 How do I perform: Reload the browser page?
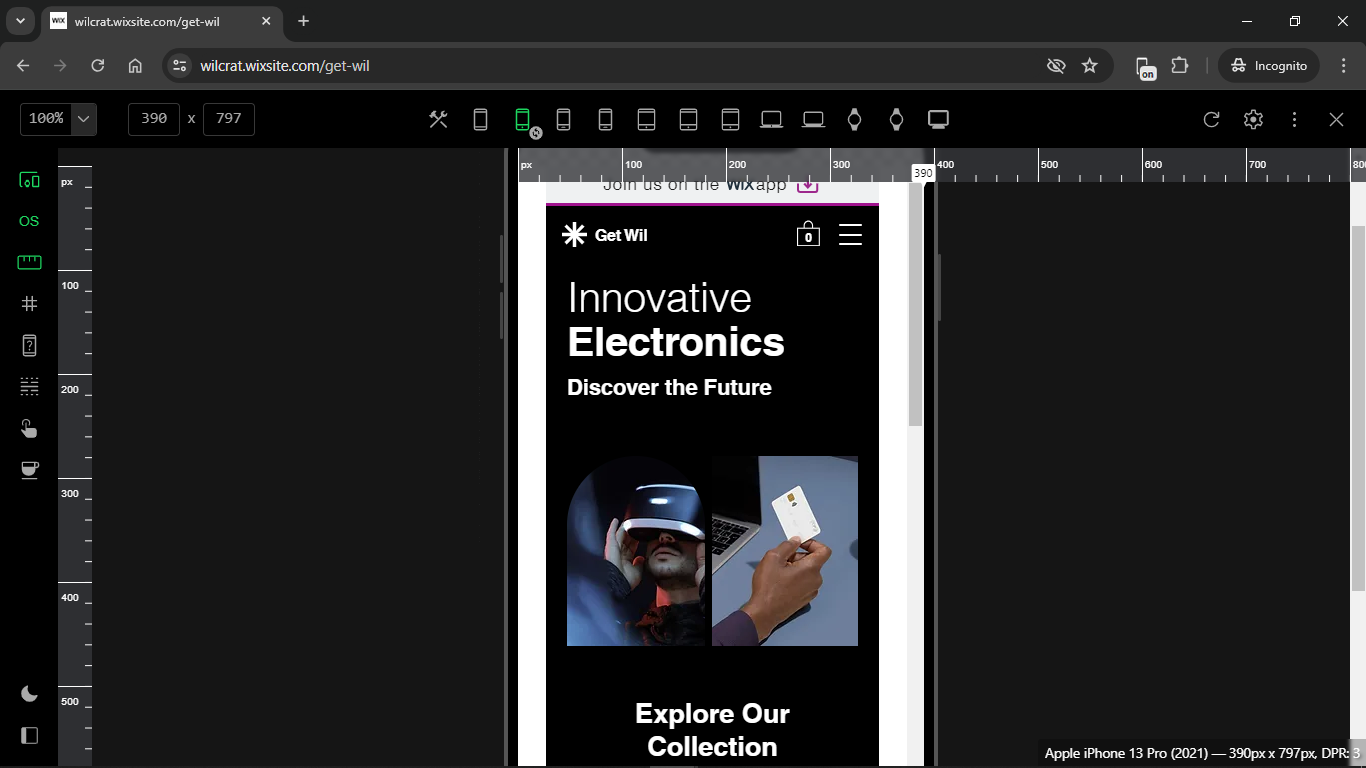tap(98, 66)
